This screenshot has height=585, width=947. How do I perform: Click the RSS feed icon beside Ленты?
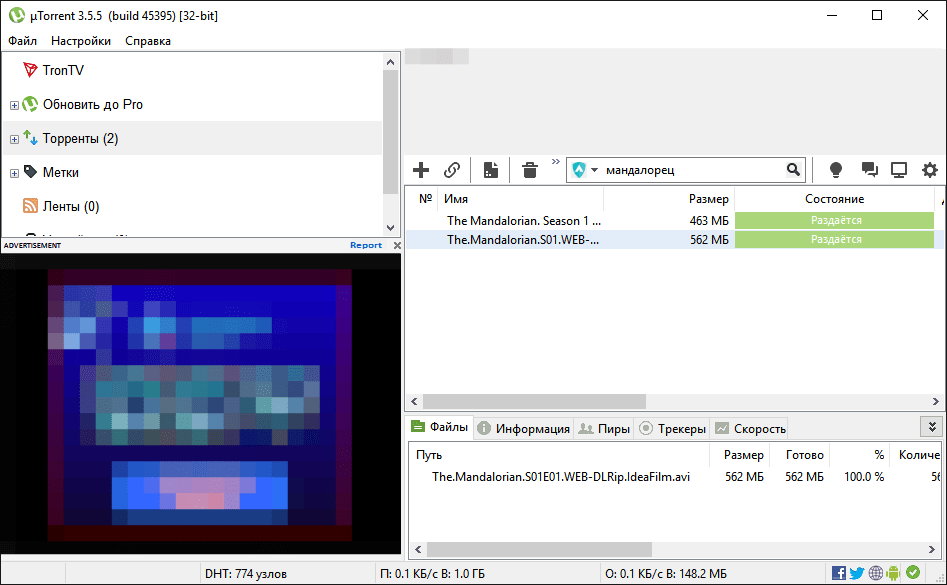tap(30, 206)
